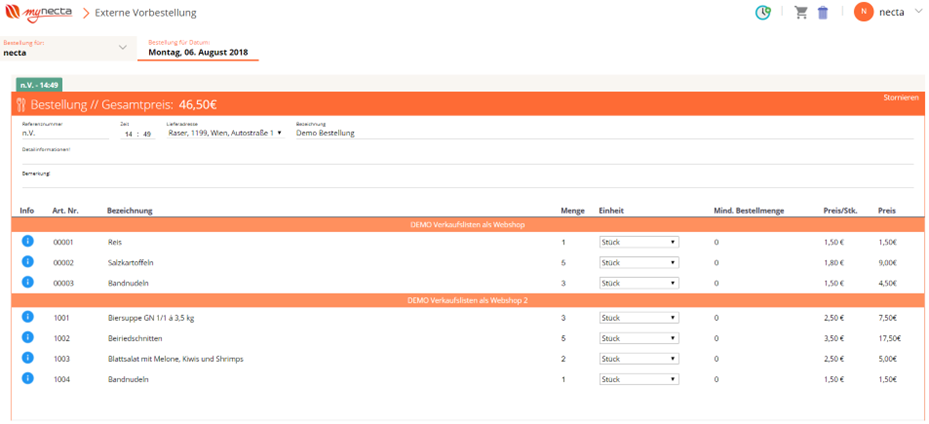
Task: Show info for Beiriedschnitten
Action: 28,338
